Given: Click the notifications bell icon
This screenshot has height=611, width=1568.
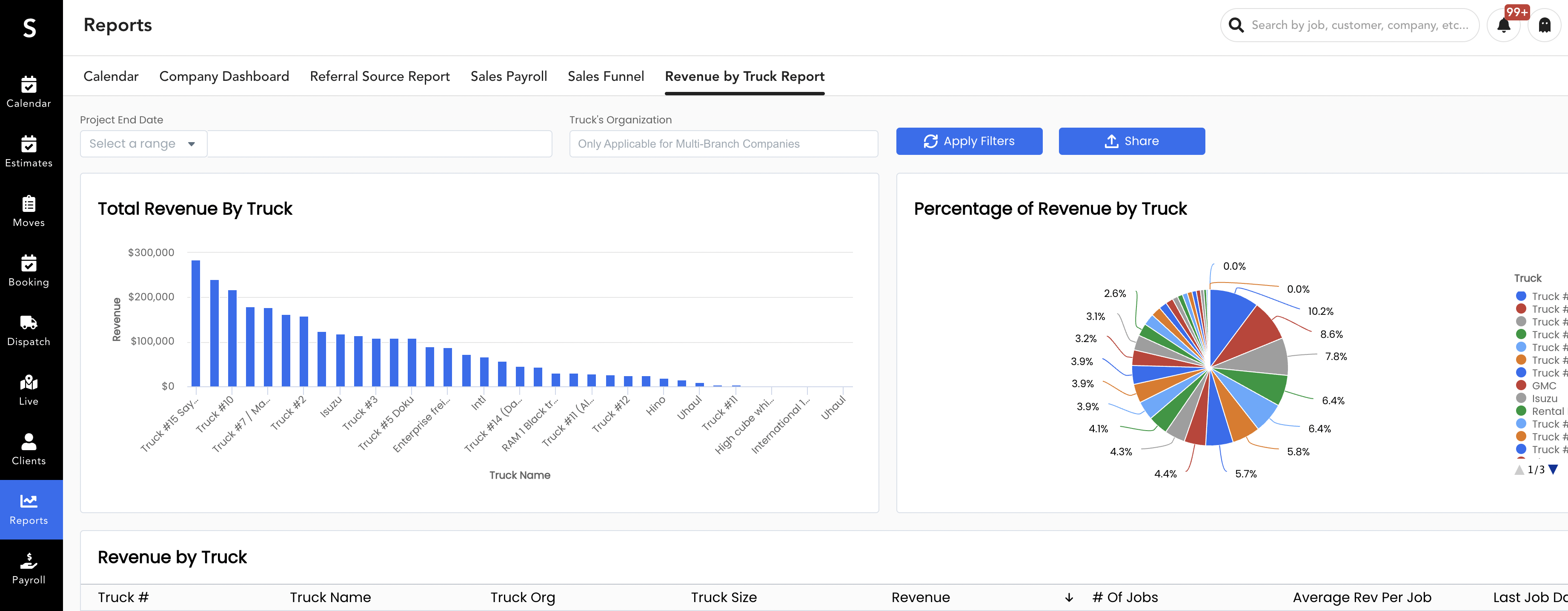Looking at the screenshot, I should (x=1503, y=26).
